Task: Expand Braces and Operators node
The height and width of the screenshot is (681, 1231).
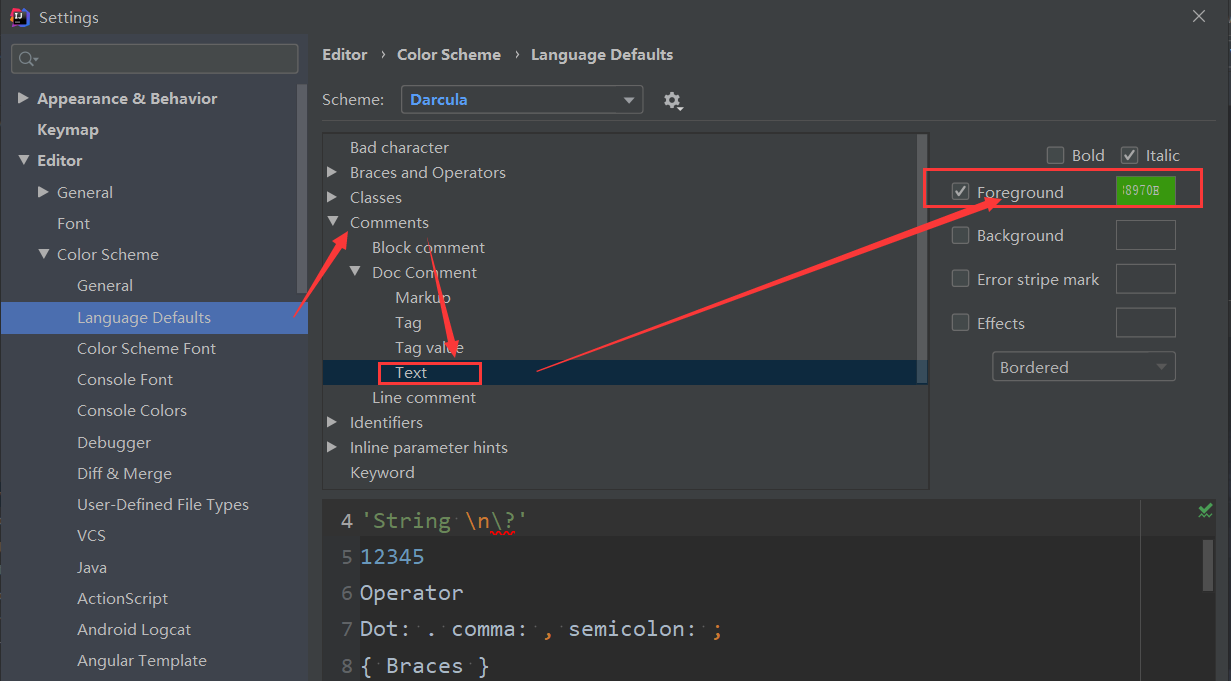Action: [x=332, y=172]
